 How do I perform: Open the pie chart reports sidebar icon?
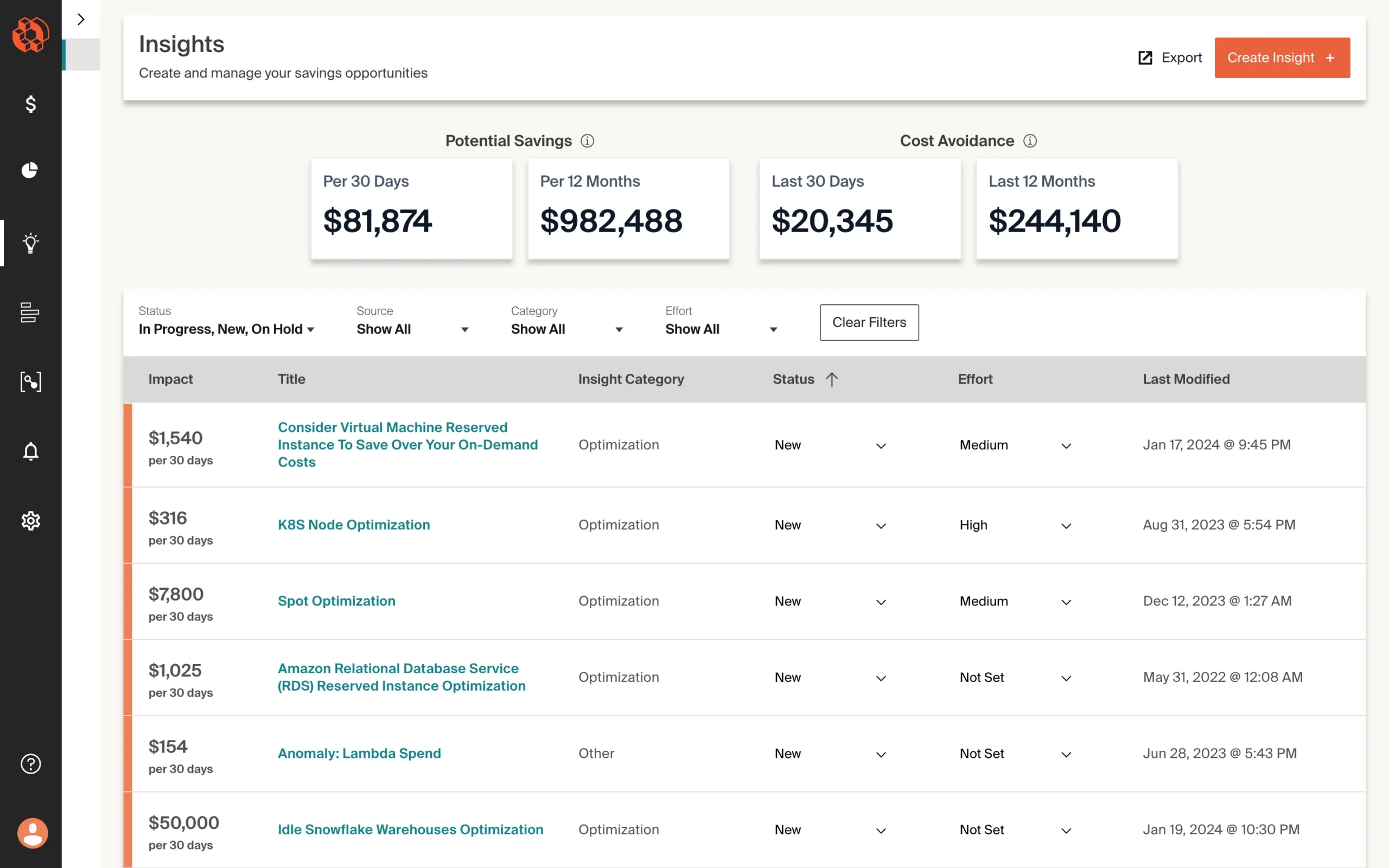coord(30,170)
